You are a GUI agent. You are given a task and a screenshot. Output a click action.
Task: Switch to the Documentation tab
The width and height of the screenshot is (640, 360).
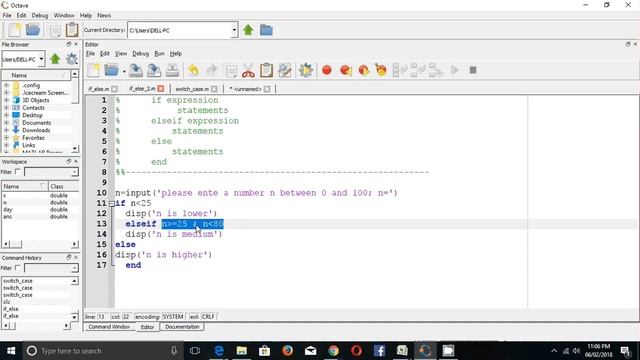tap(182, 327)
